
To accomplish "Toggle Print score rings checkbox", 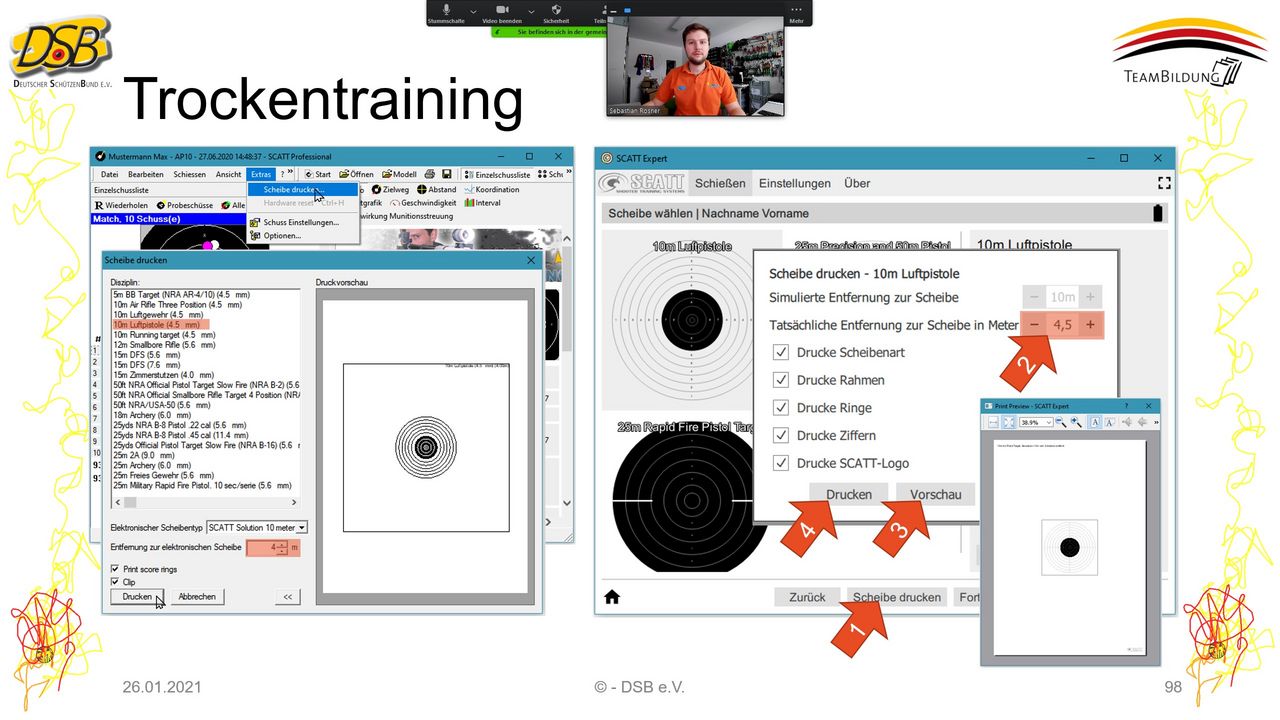I will pyautogui.click(x=115, y=569).
